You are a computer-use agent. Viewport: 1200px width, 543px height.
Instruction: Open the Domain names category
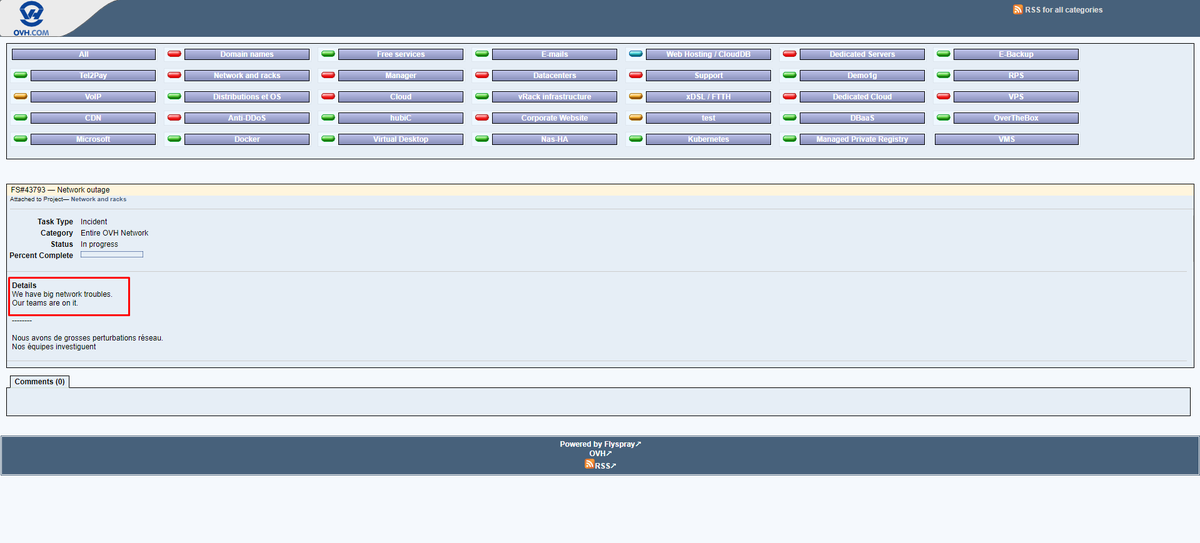[x=247, y=54]
